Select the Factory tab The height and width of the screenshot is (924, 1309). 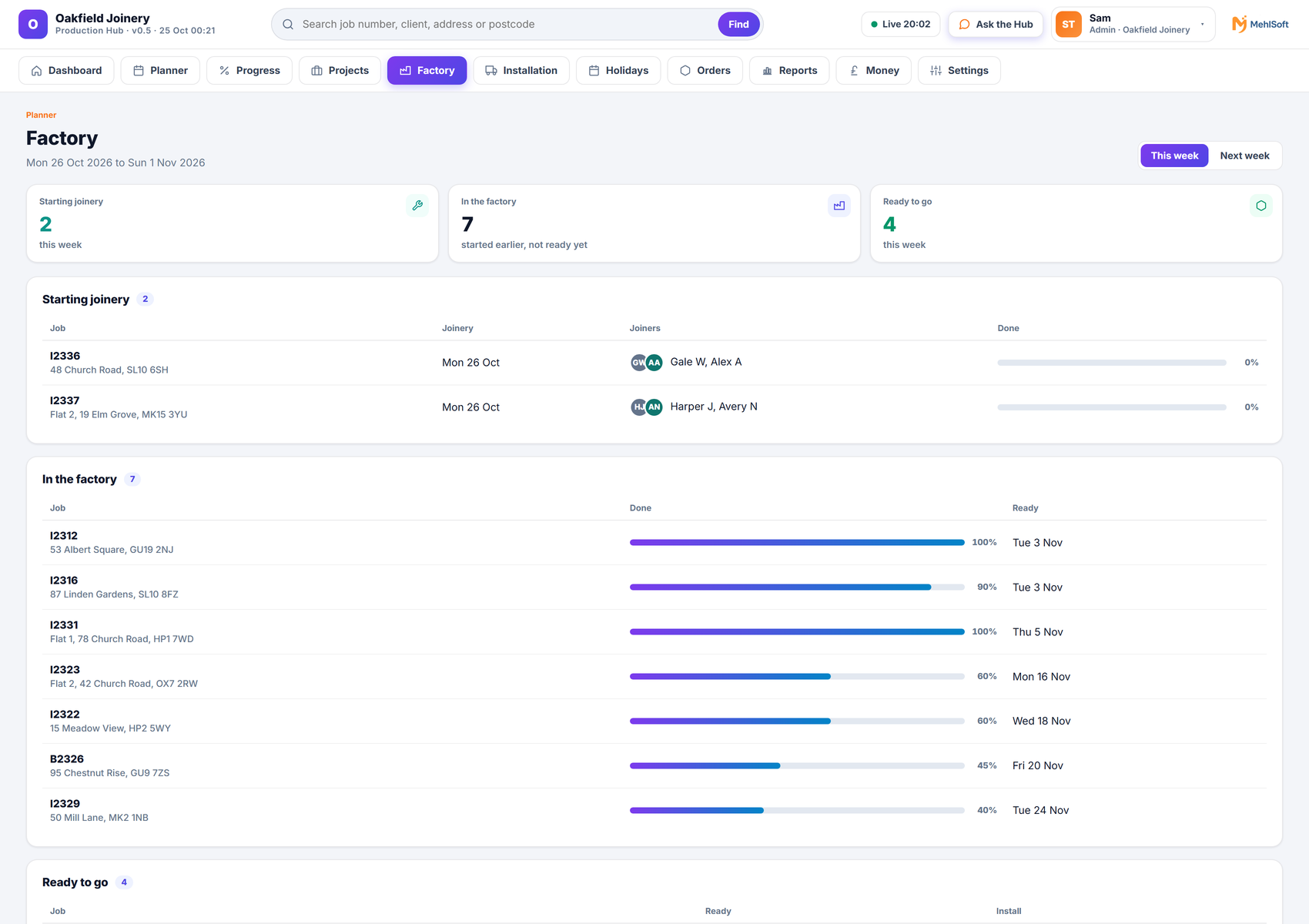(x=427, y=70)
